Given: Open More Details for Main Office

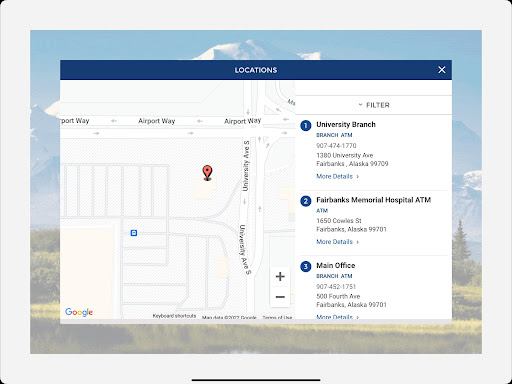Looking at the screenshot, I should (337, 316).
